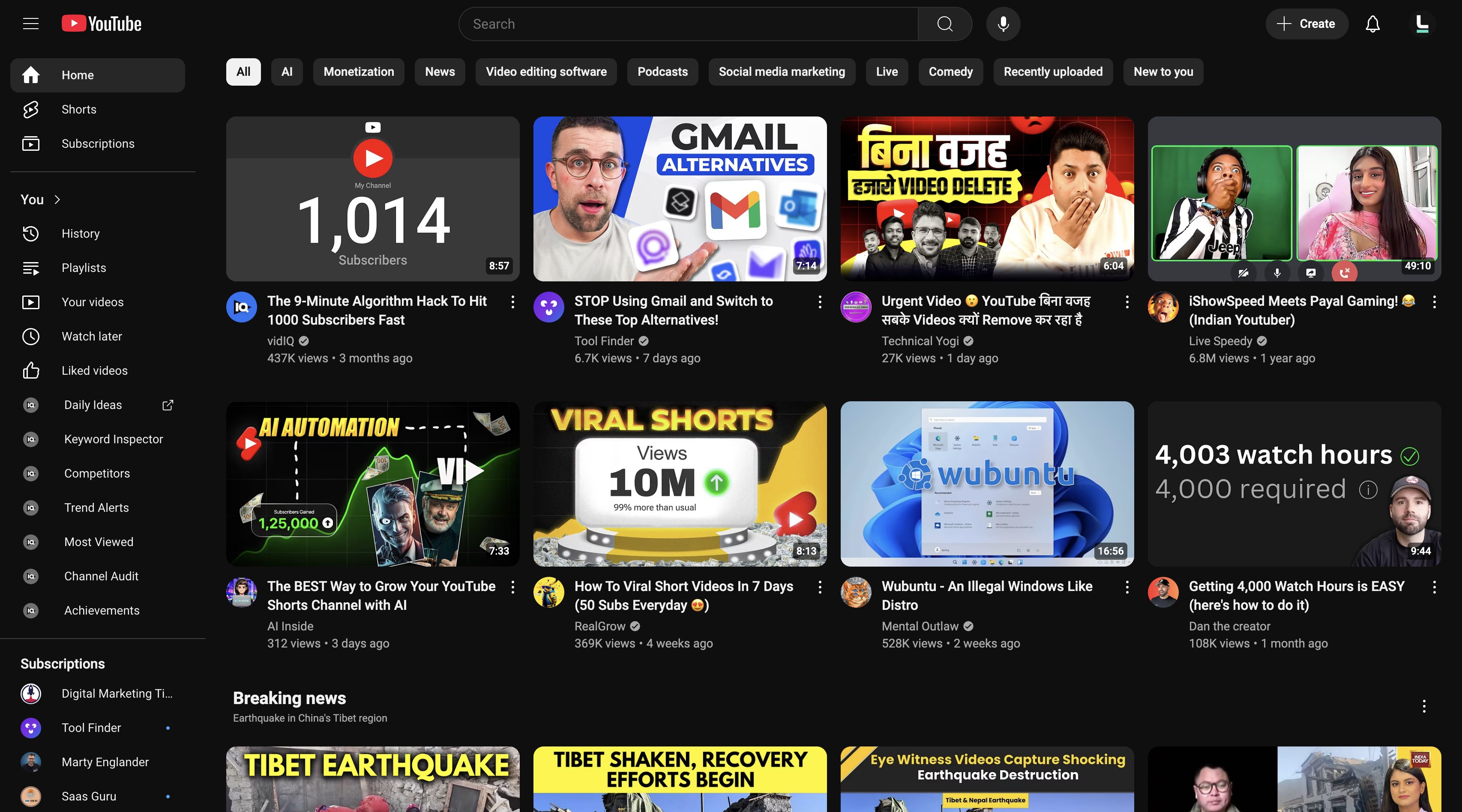Play the 1,014 Subscribers thumbnail video

373,199
